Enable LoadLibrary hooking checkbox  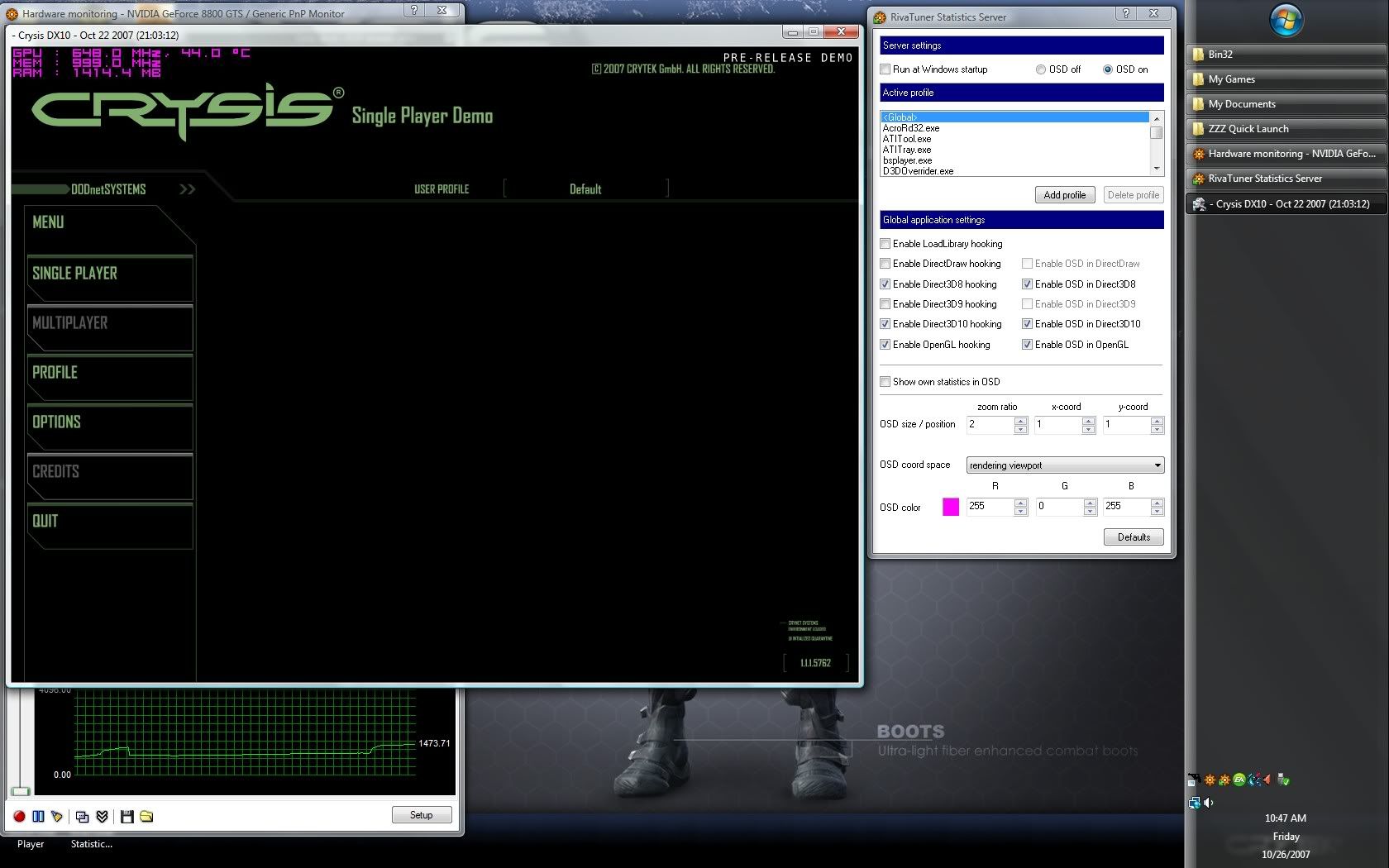click(885, 244)
